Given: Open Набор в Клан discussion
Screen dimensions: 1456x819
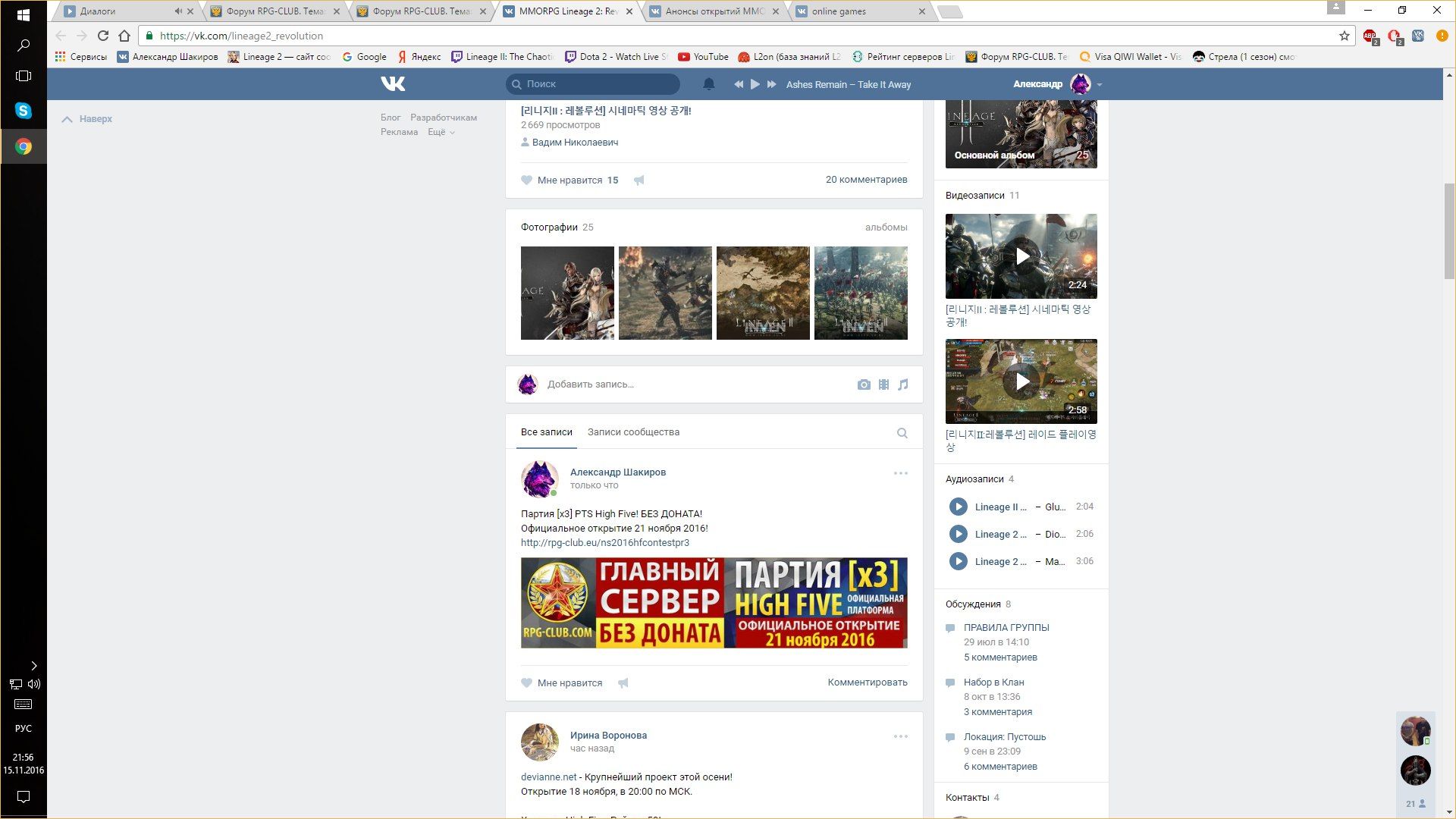Looking at the screenshot, I should (x=993, y=682).
